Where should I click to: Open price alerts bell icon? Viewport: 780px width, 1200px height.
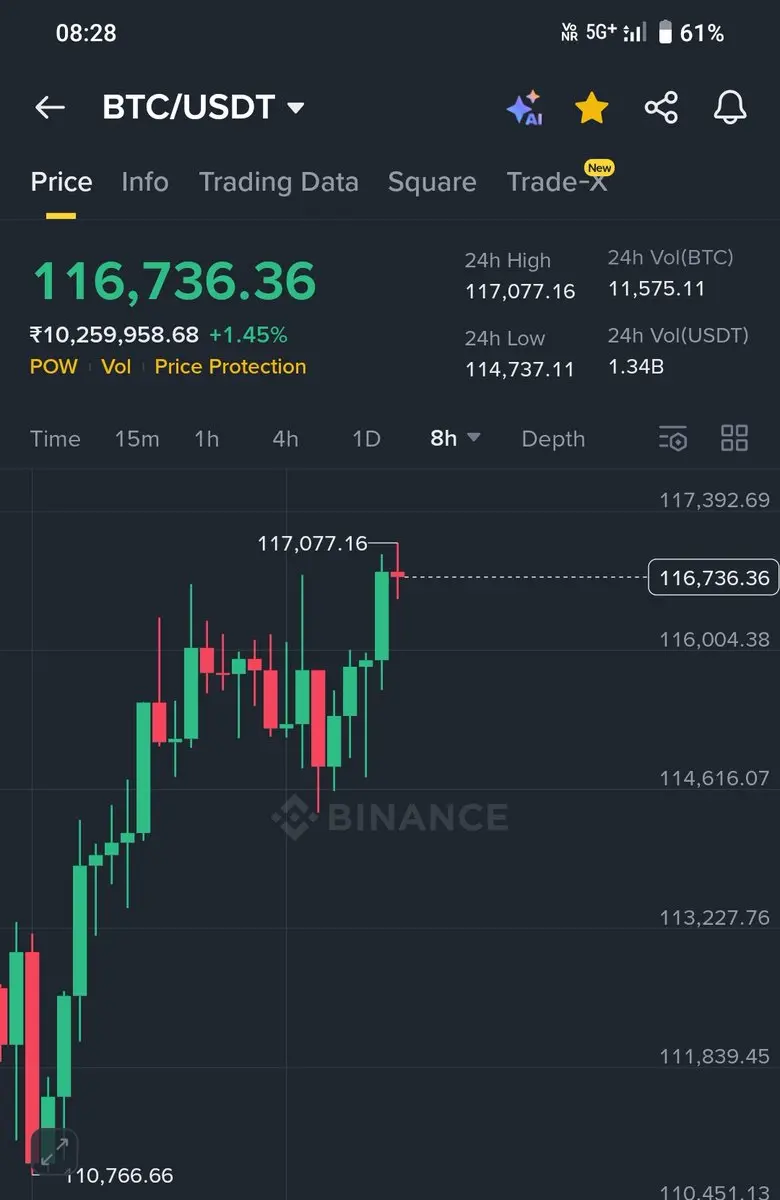pos(730,108)
